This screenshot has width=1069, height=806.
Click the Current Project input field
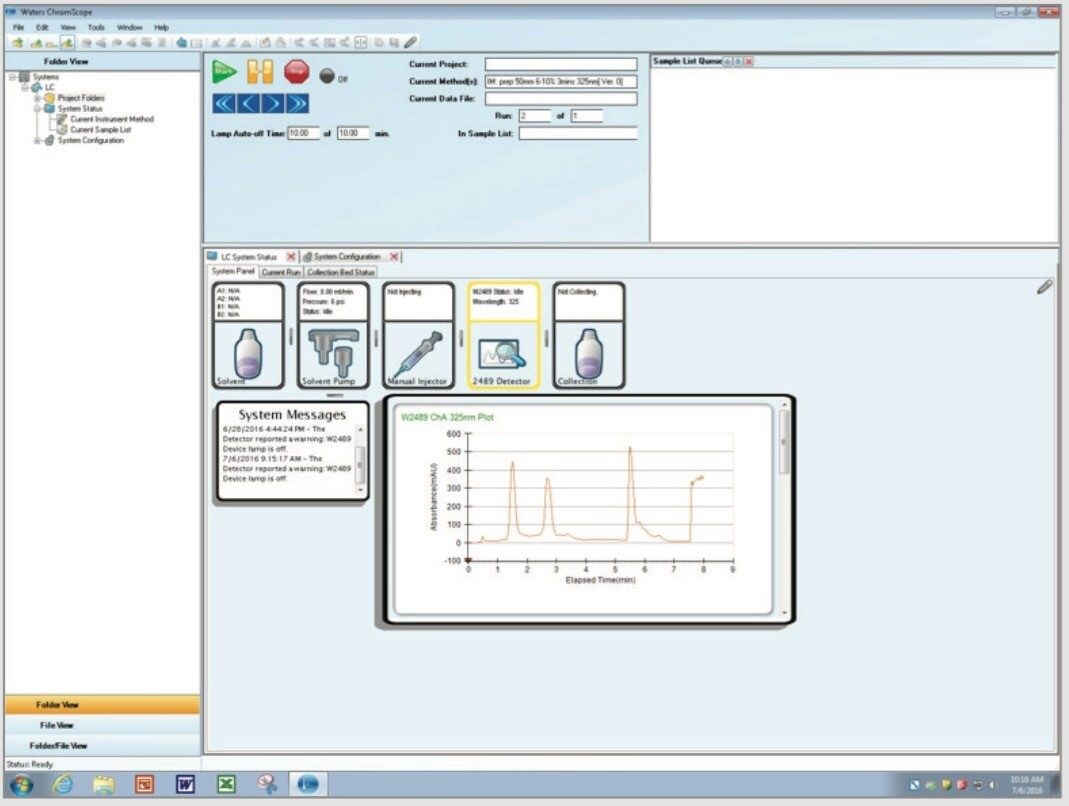click(x=559, y=63)
